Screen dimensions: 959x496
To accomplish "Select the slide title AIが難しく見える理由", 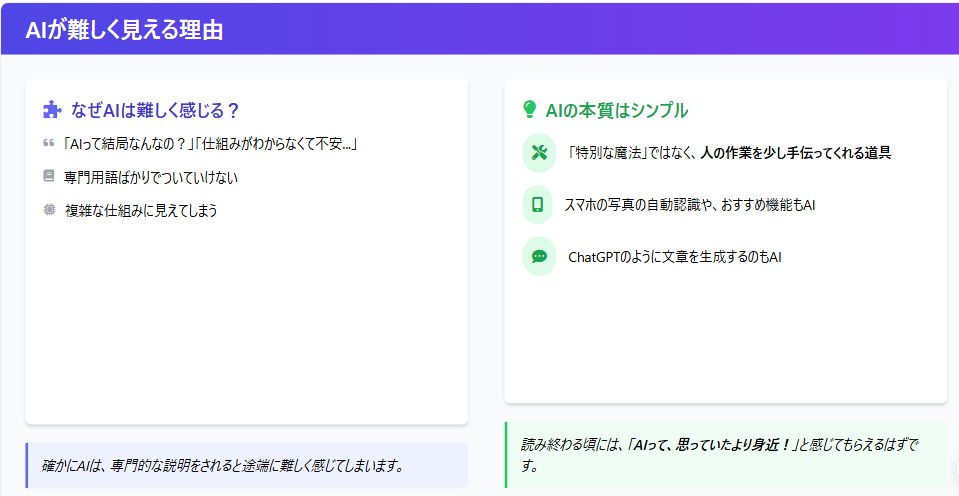I will coord(124,30).
